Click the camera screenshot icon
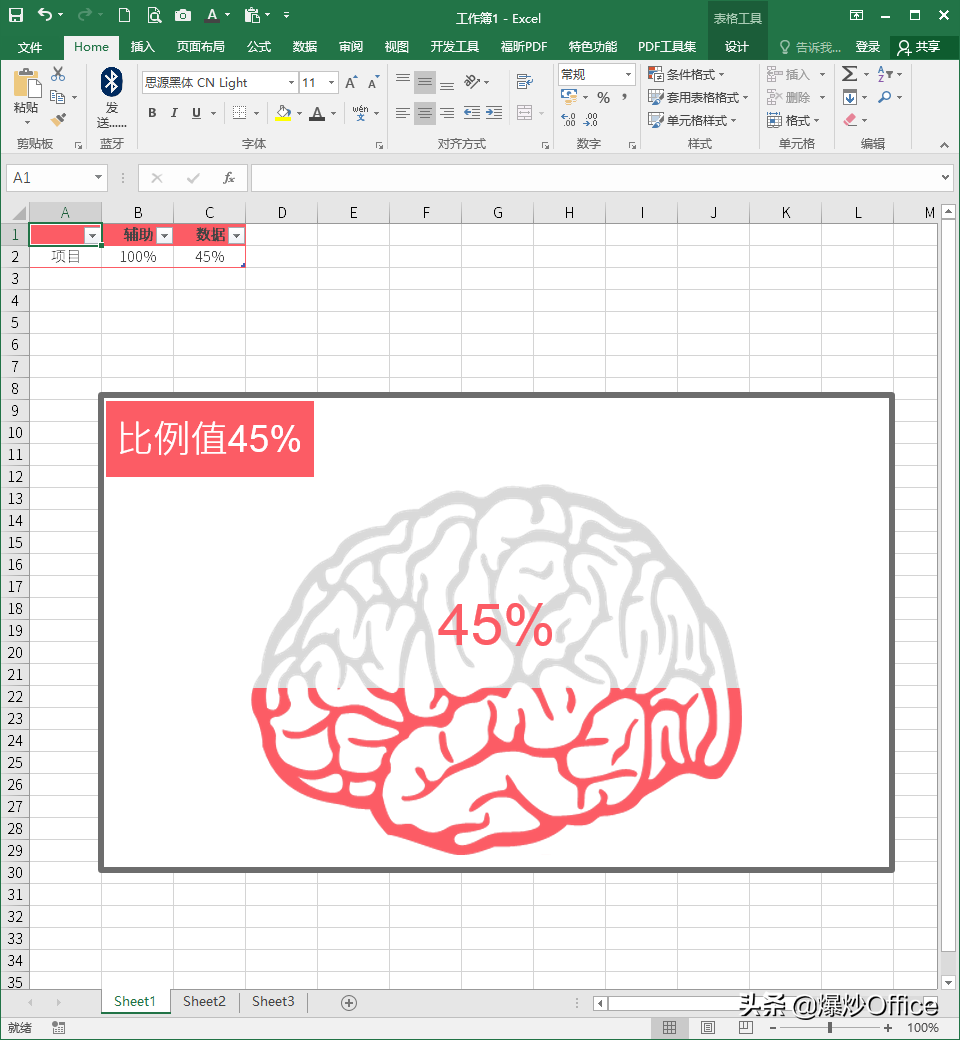Viewport: 960px width, 1040px height. (x=183, y=15)
